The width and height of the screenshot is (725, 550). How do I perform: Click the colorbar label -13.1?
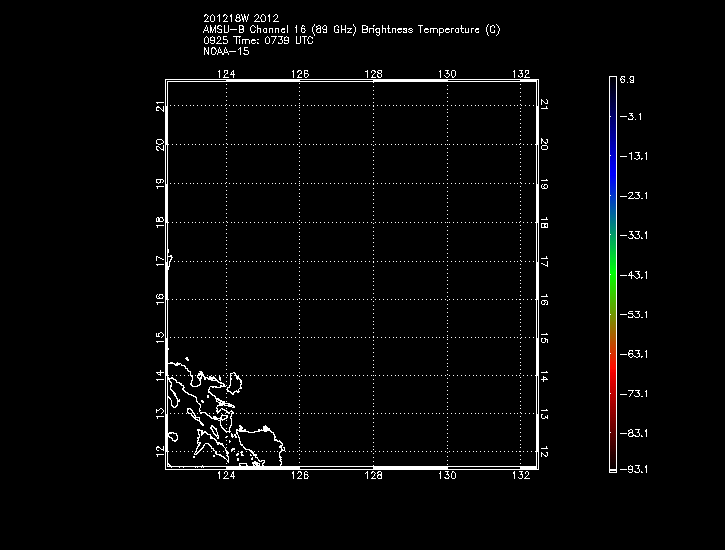pos(633,156)
